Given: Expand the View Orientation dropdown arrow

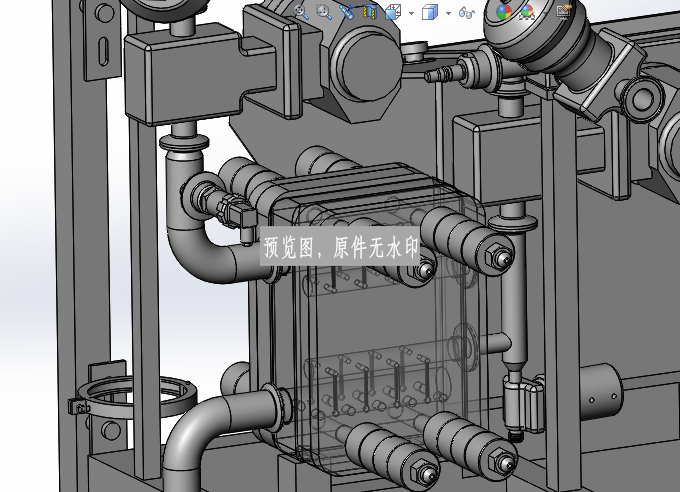Looking at the screenshot, I should click(411, 13).
